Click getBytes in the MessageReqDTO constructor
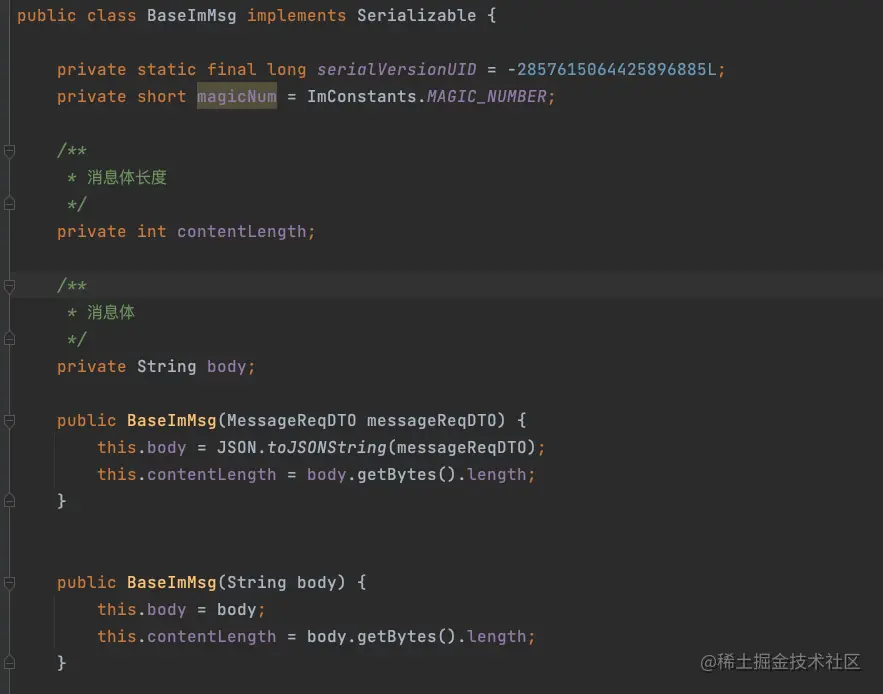This screenshot has width=883, height=694. pyautogui.click(x=397, y=474)
